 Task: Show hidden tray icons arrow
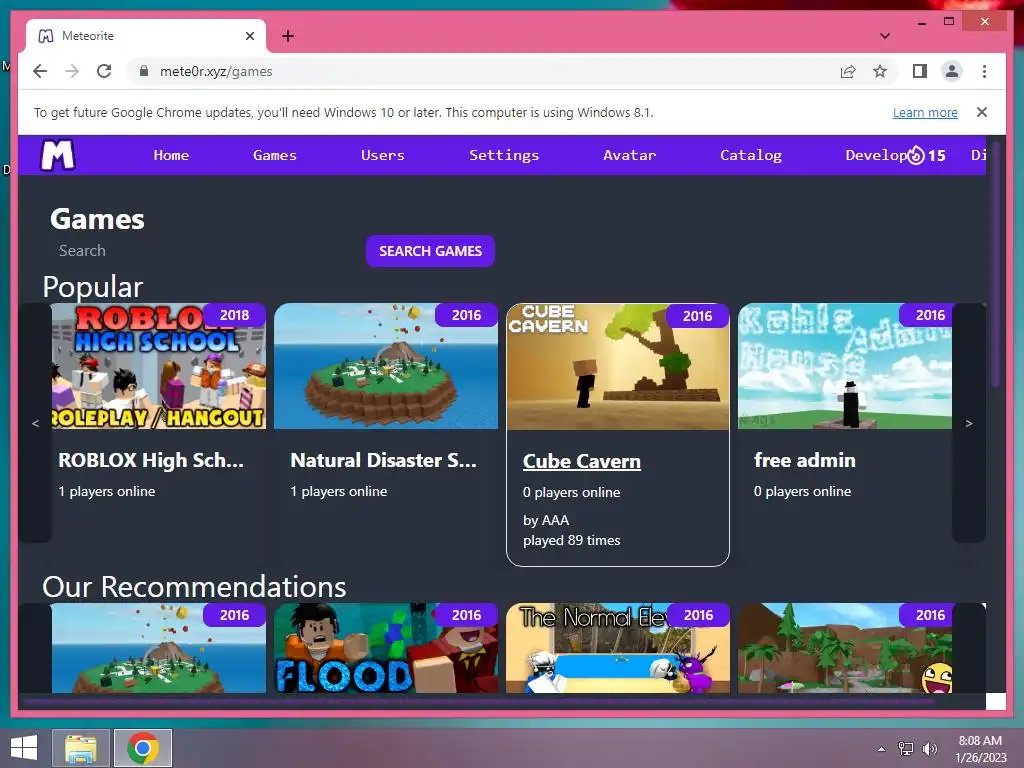click(x=882, y=749)
